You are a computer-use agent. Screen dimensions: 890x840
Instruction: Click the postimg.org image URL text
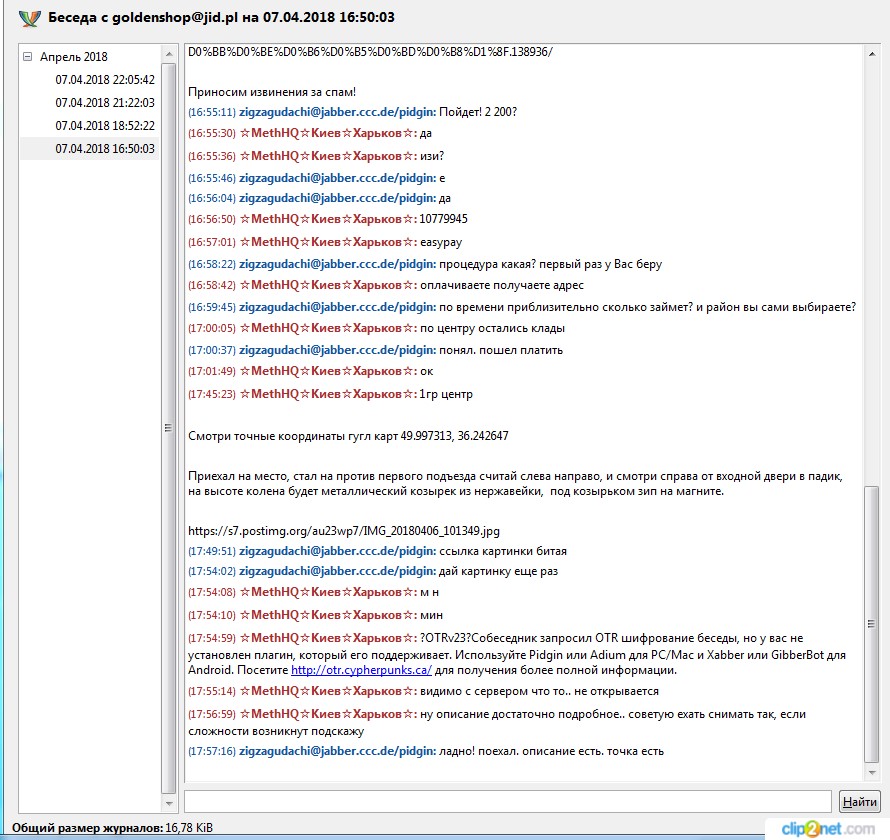344,531
